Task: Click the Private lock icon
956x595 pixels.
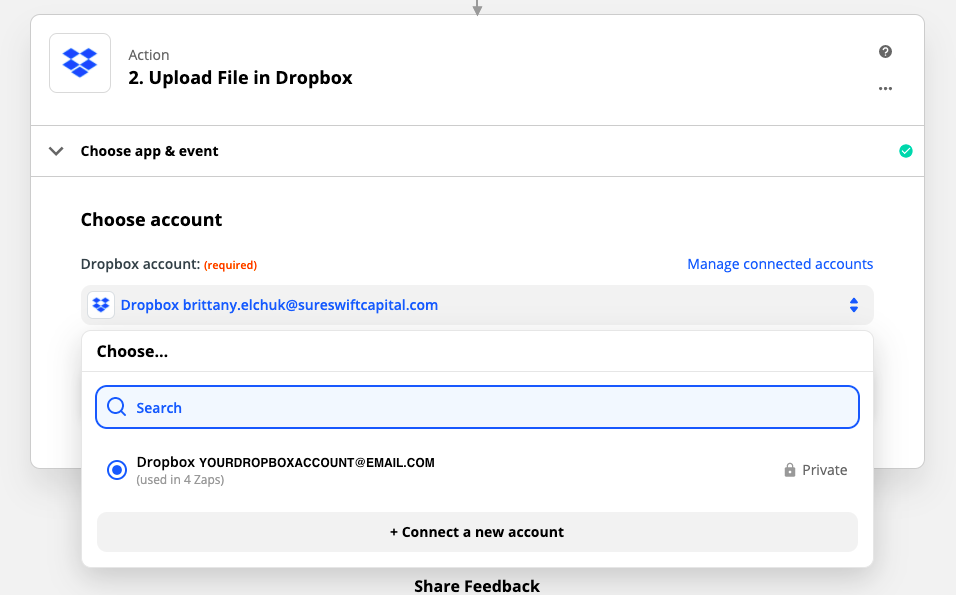Action: point(790,469)
